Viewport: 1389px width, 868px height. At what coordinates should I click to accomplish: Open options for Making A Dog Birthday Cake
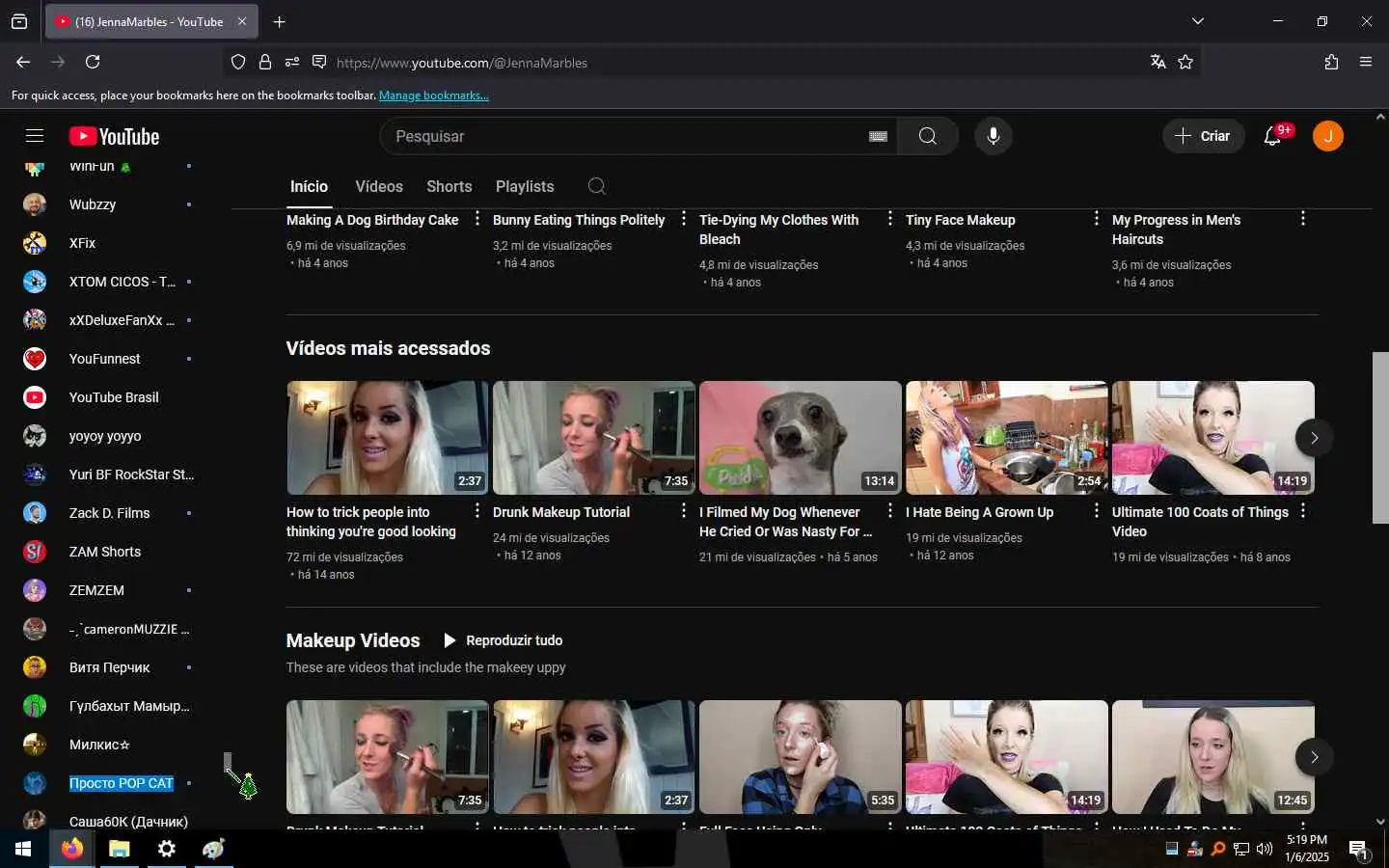tap(477, 219)
